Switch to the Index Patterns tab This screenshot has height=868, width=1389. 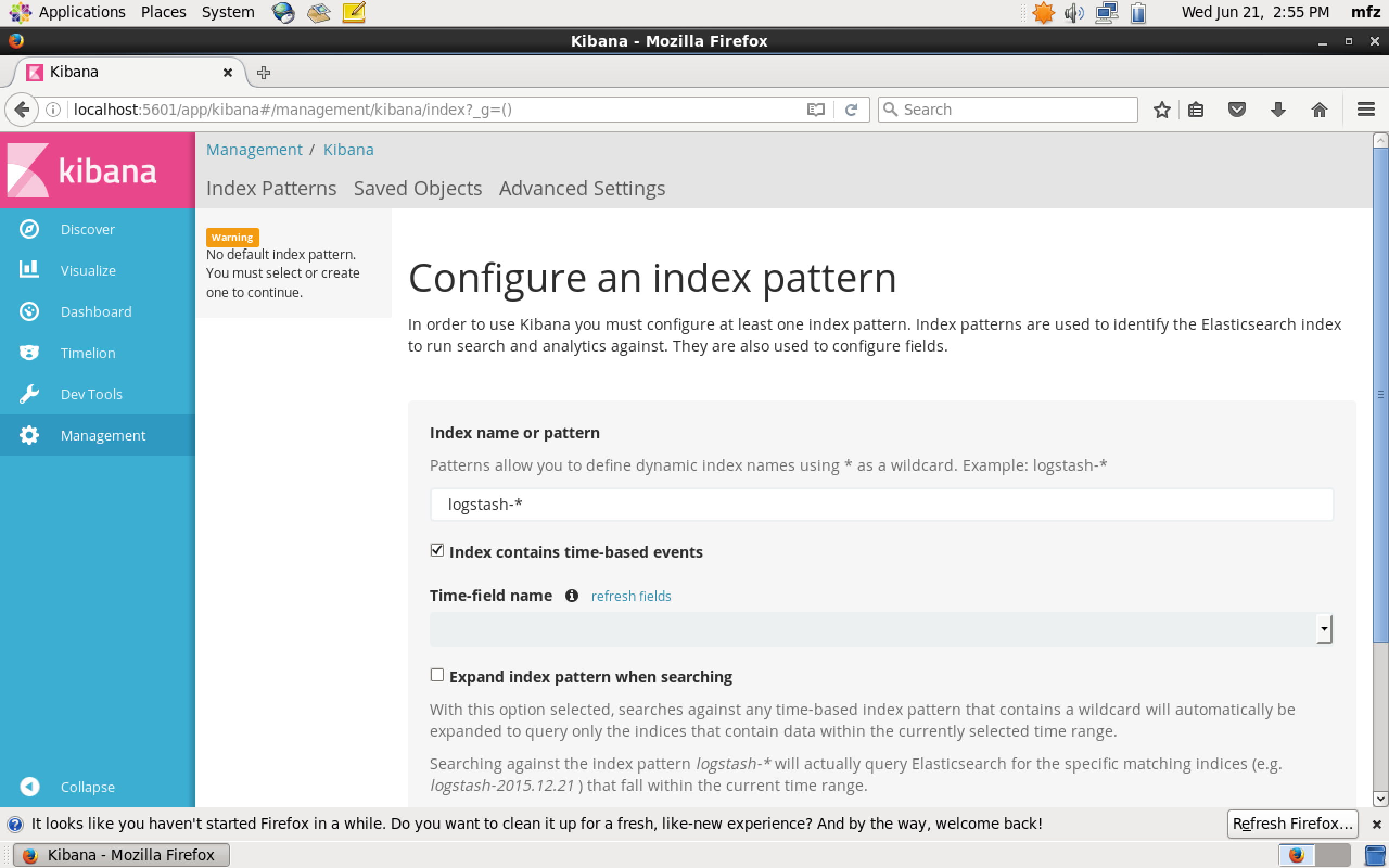(x=271, y=188)
